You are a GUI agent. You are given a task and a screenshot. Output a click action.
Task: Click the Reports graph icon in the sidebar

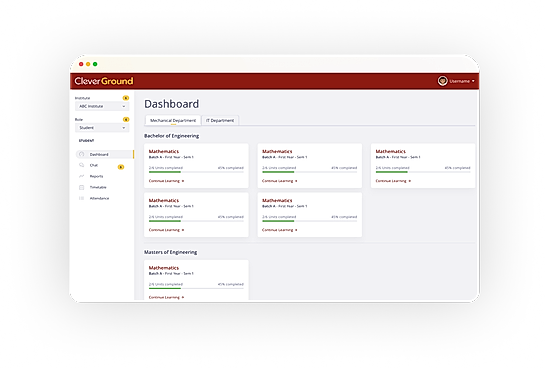point(81,176)
